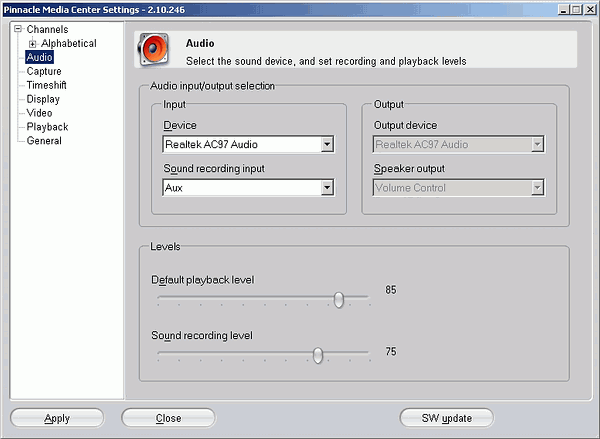Click the playback level value 85
The image size is (600, 439).
391,290
